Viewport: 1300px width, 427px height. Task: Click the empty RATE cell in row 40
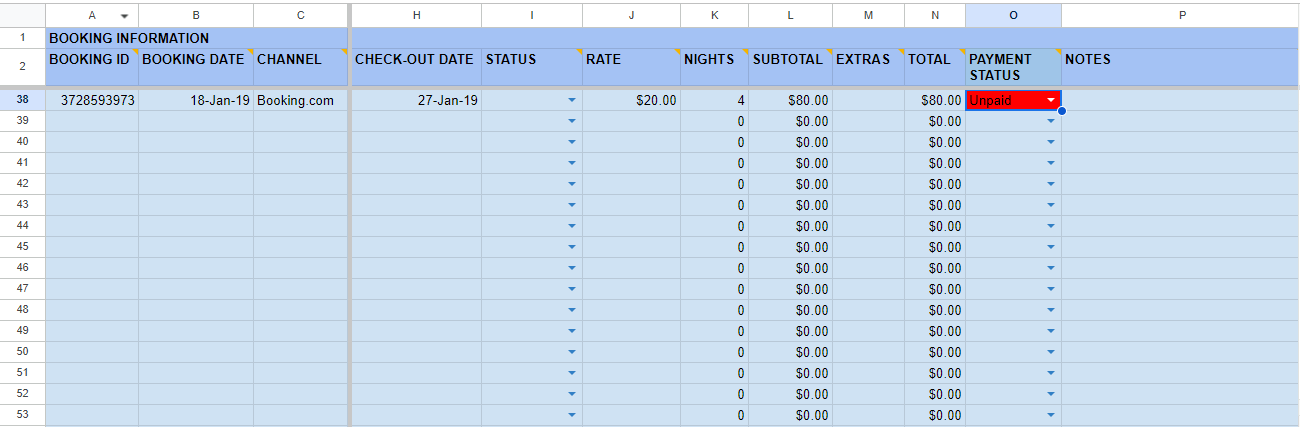(x=631, y=142)
